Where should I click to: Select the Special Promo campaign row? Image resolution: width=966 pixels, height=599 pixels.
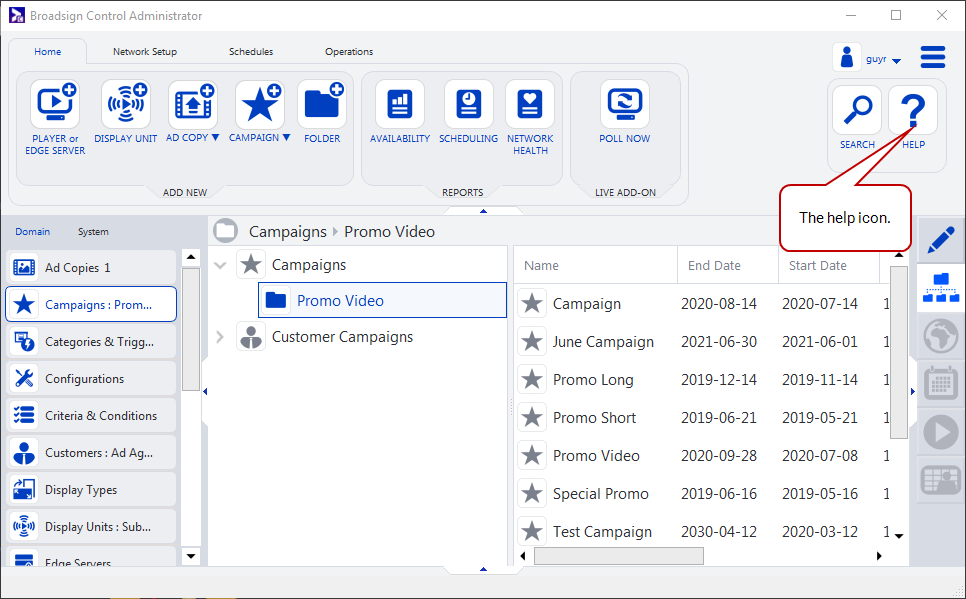[702, 494]
